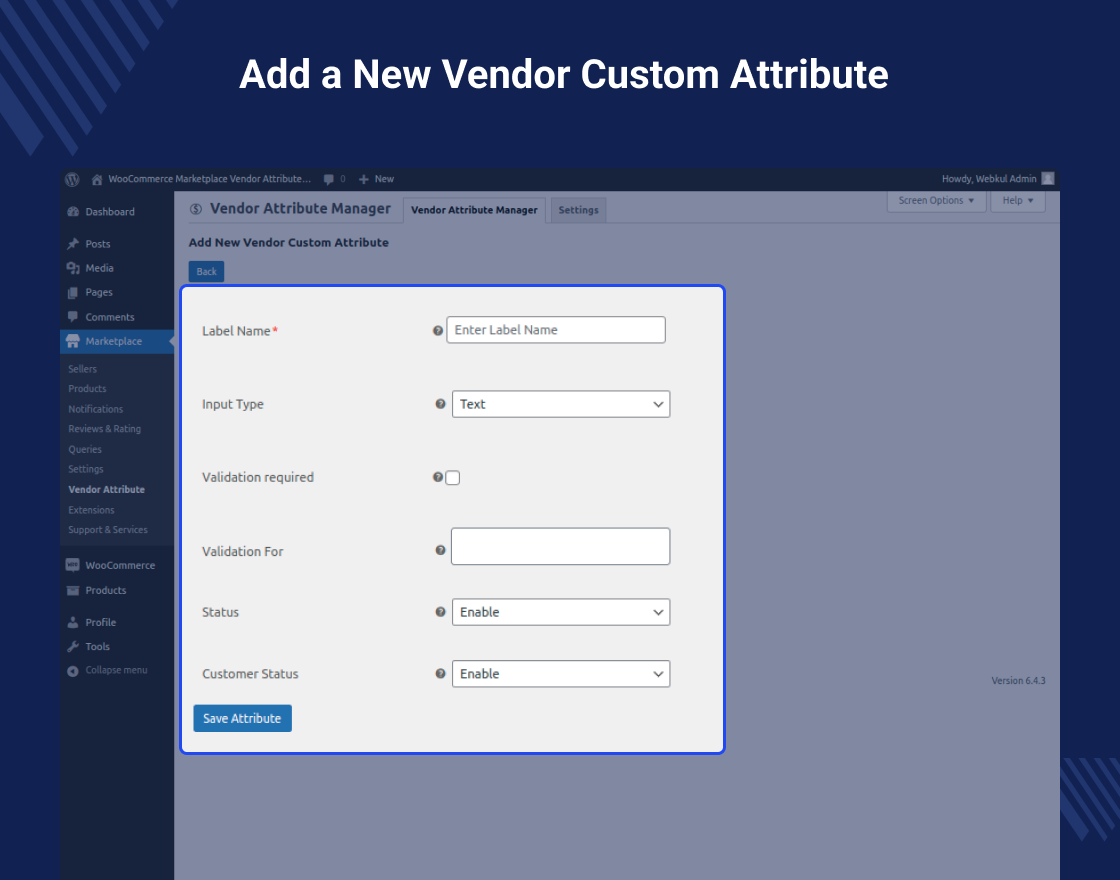Click the WooCommerce icon in sidebar
This screenshot has width=1120, height=880.
point(73,565)
